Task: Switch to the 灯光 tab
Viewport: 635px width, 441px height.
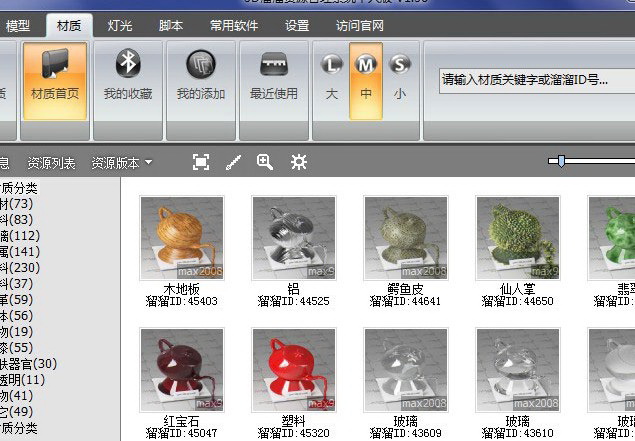Action: [x=121, y=26]
